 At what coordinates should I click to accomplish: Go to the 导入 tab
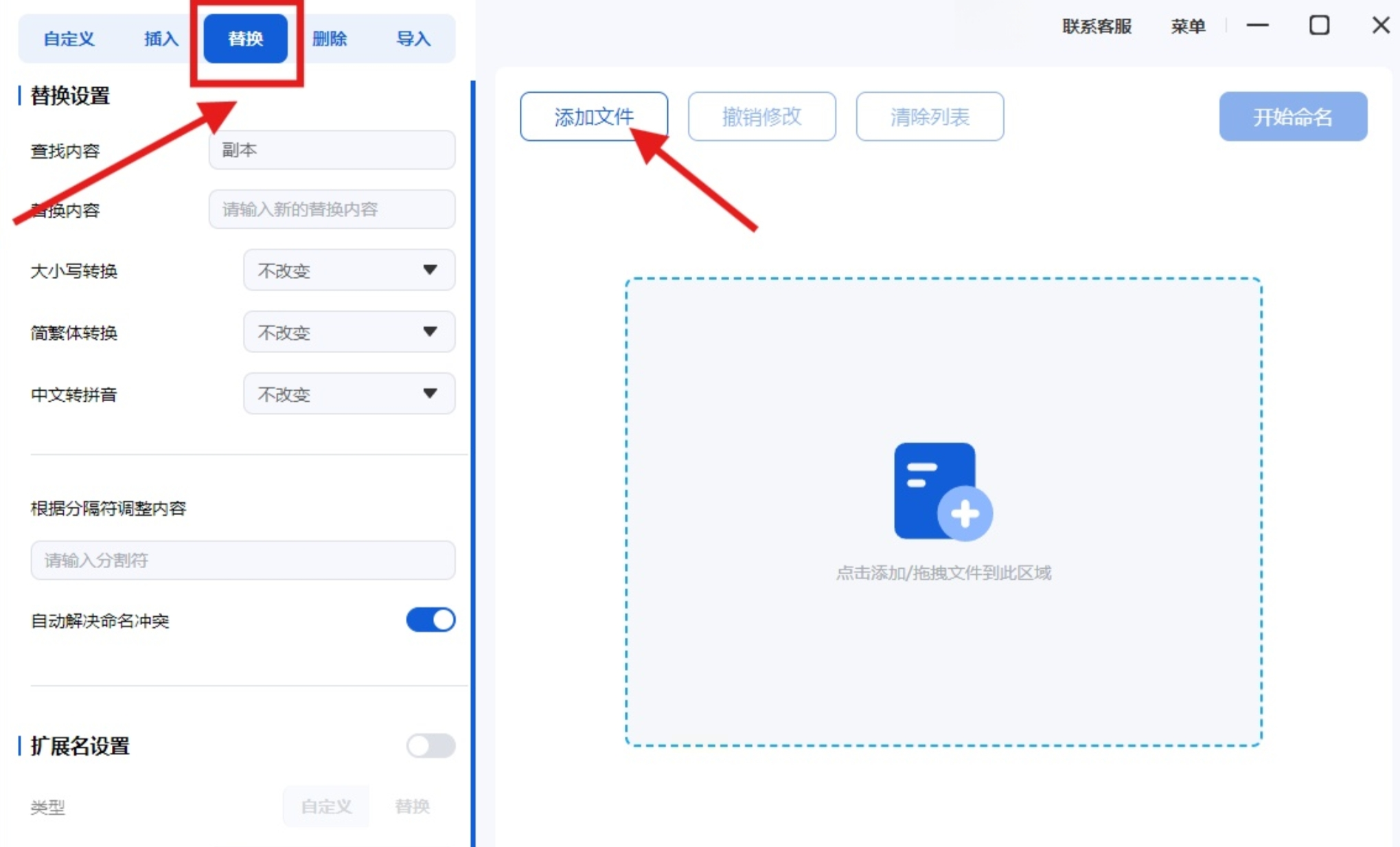[x=413, y=38]
